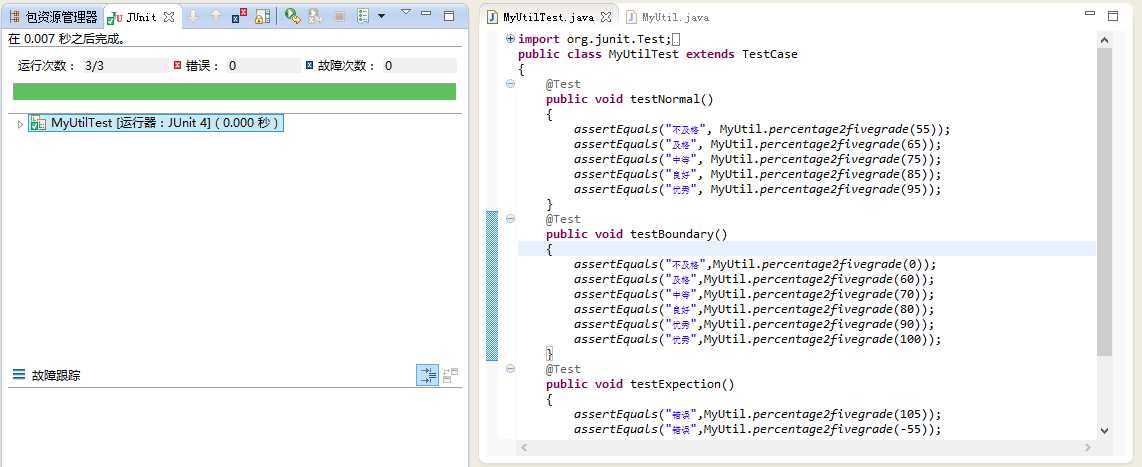
Task: Toggle JUnit scroll lock icon
Action: [262, 16]
